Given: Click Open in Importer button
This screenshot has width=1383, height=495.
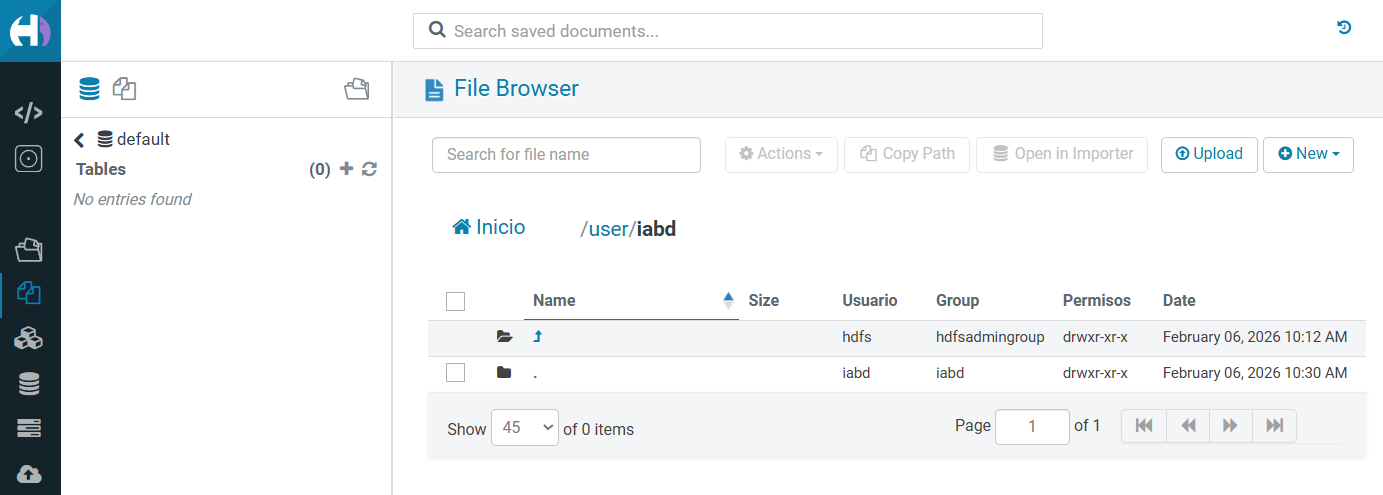Looking at the screenshot, I should click(1062, 154).
